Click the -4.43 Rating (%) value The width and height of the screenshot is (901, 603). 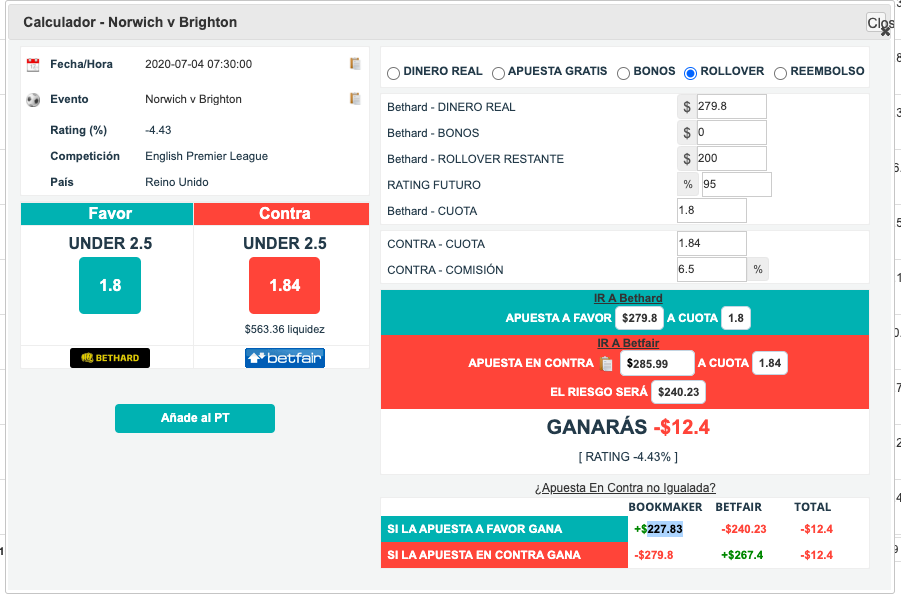tap(158, 130)
